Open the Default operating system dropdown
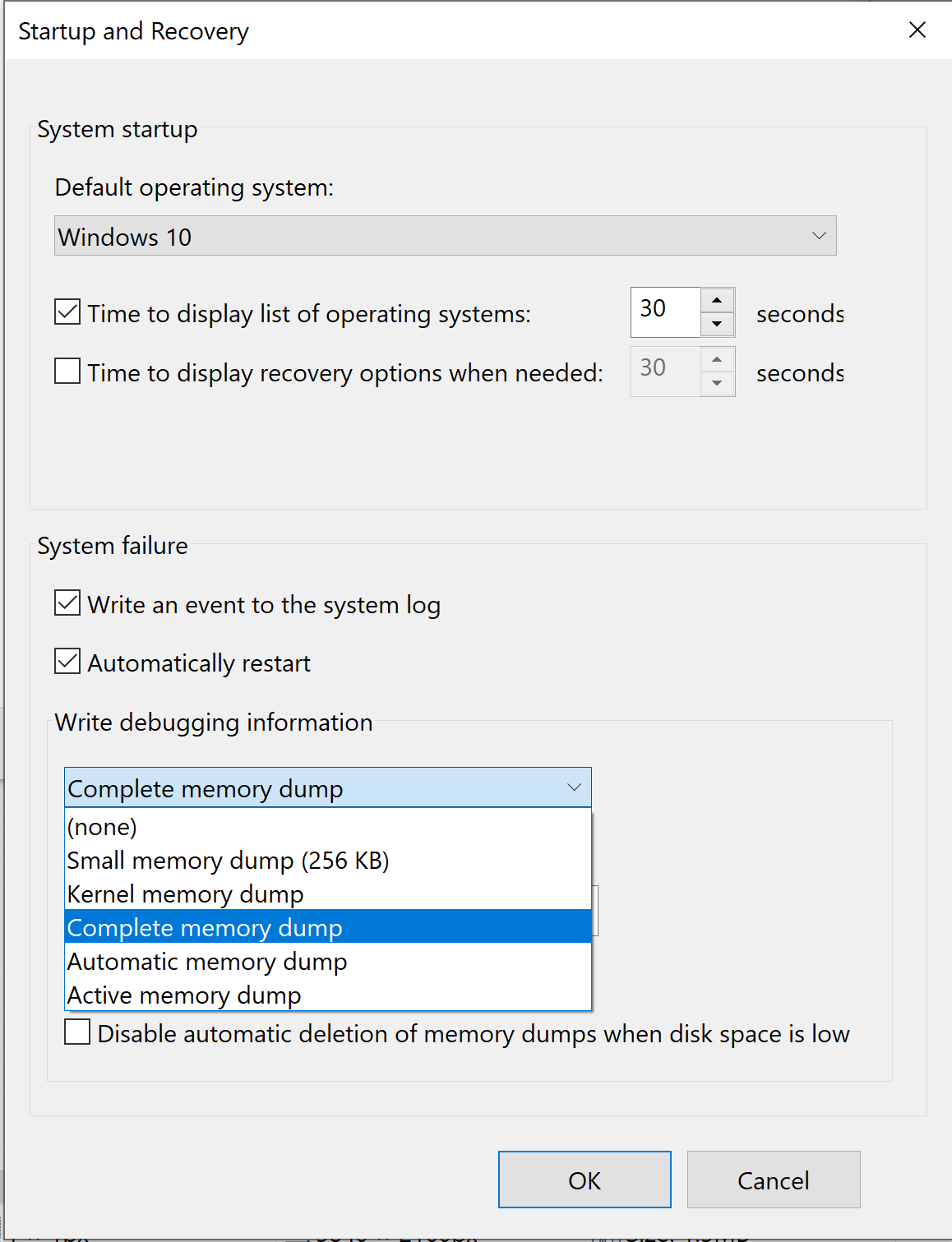Image resolution: width=952 pixels, height=1242 pixels. click(819, 236)
